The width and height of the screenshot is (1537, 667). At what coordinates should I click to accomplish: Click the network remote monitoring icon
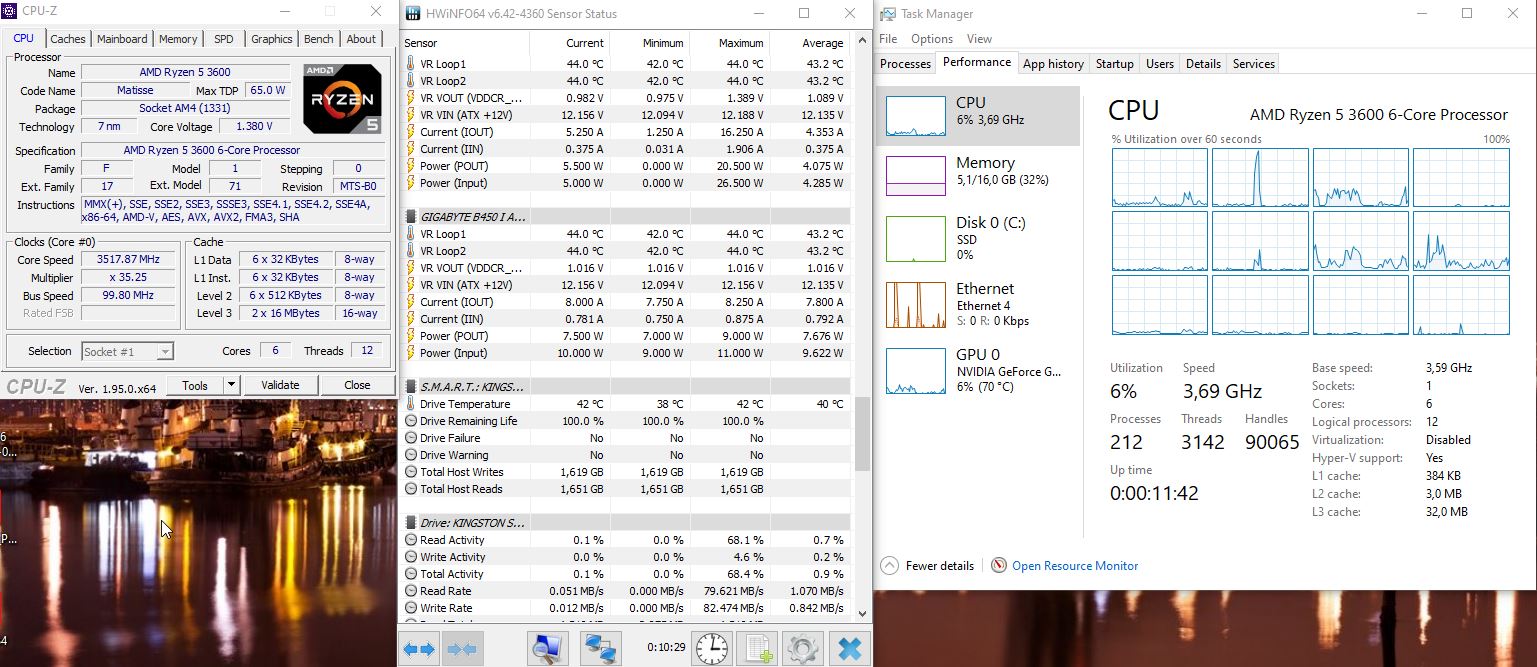(x=601, y=648)
